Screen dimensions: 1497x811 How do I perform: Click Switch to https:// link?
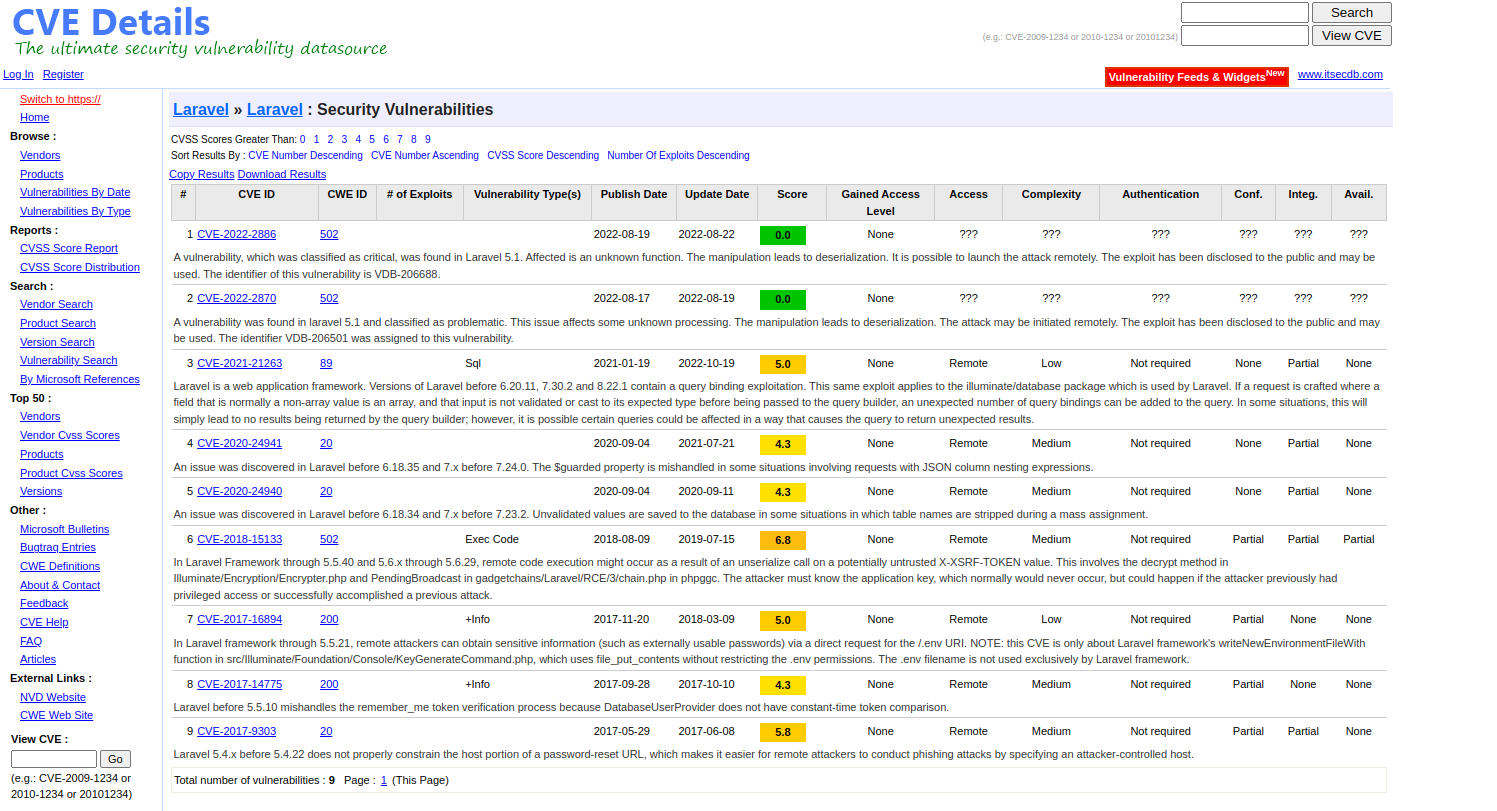[60, 99]
